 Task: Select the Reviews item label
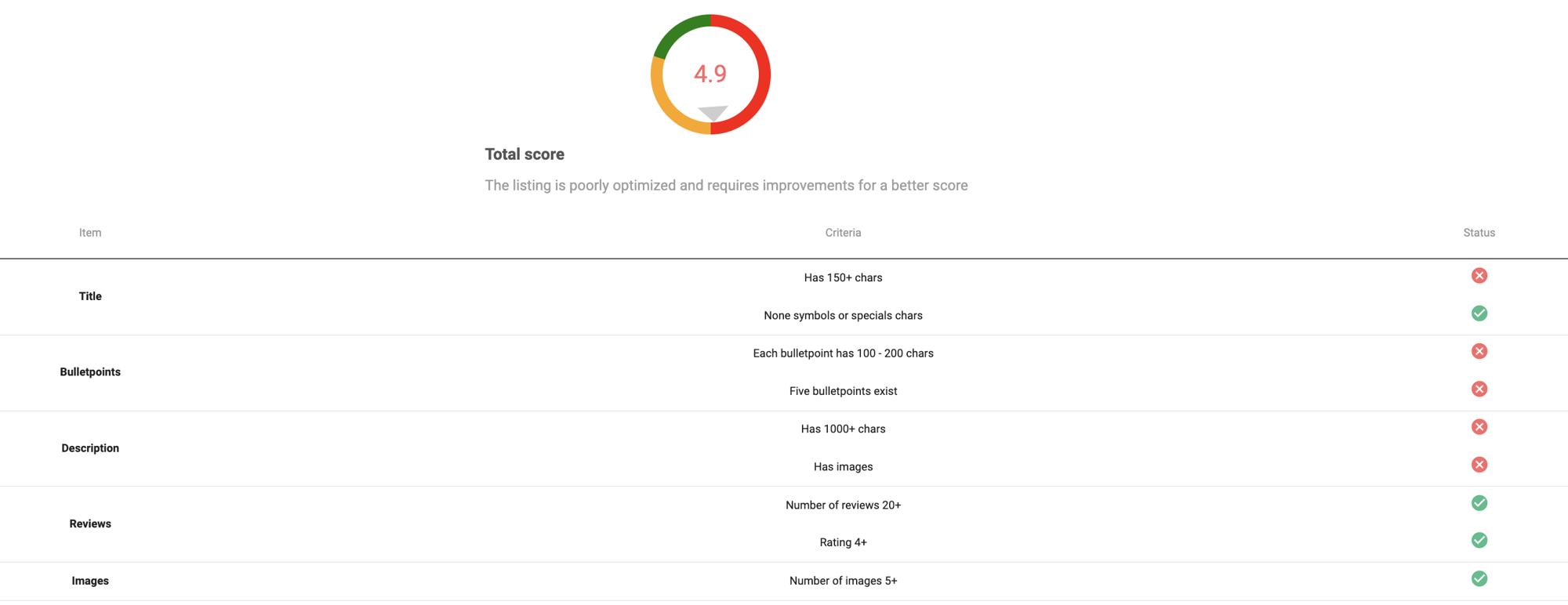click(90, 523)
